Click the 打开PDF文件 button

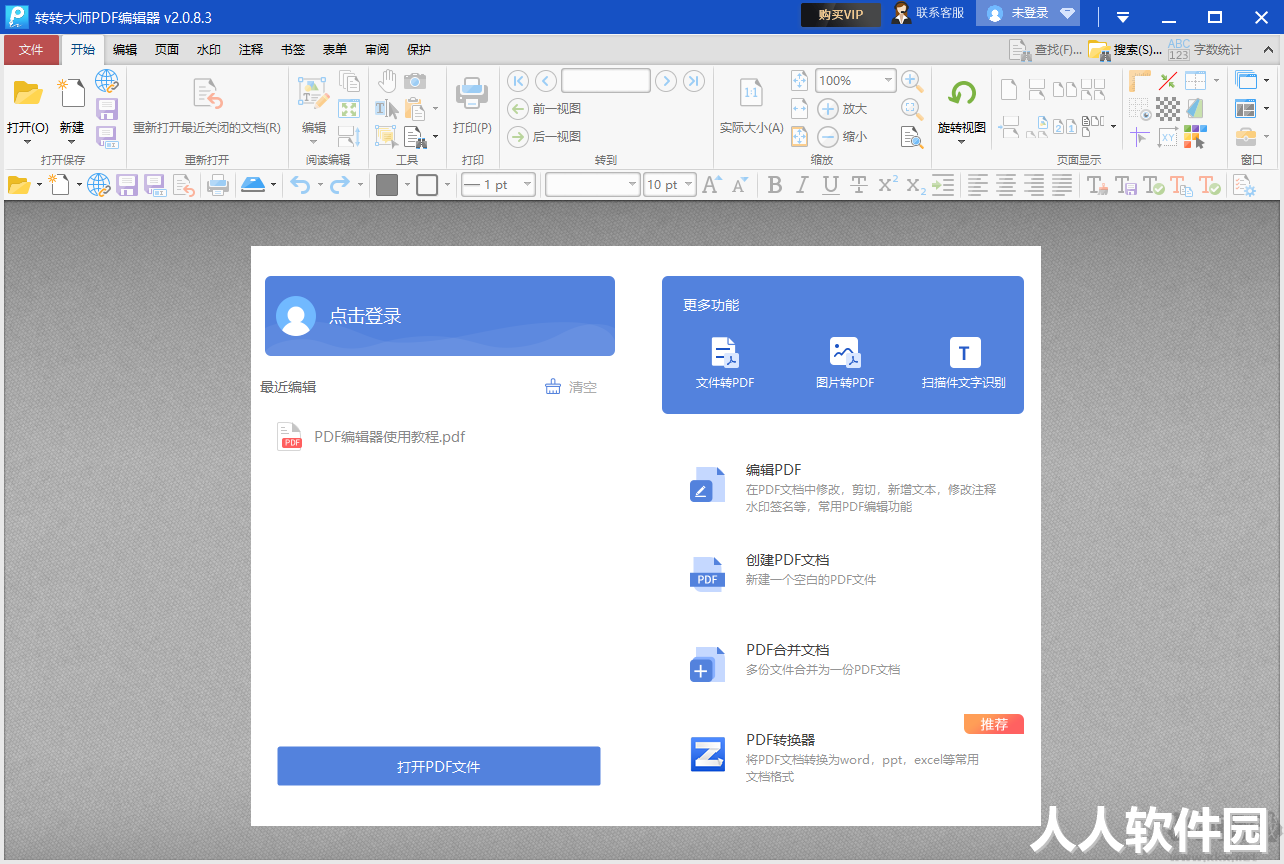[x=439, y=766]
